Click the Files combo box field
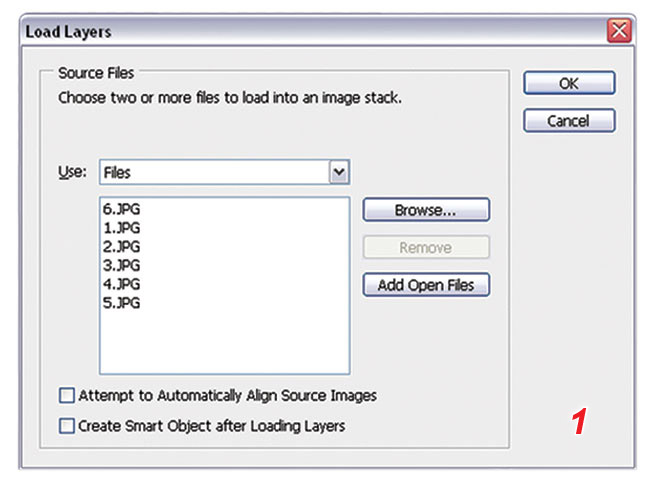 (x=224, y=172)
